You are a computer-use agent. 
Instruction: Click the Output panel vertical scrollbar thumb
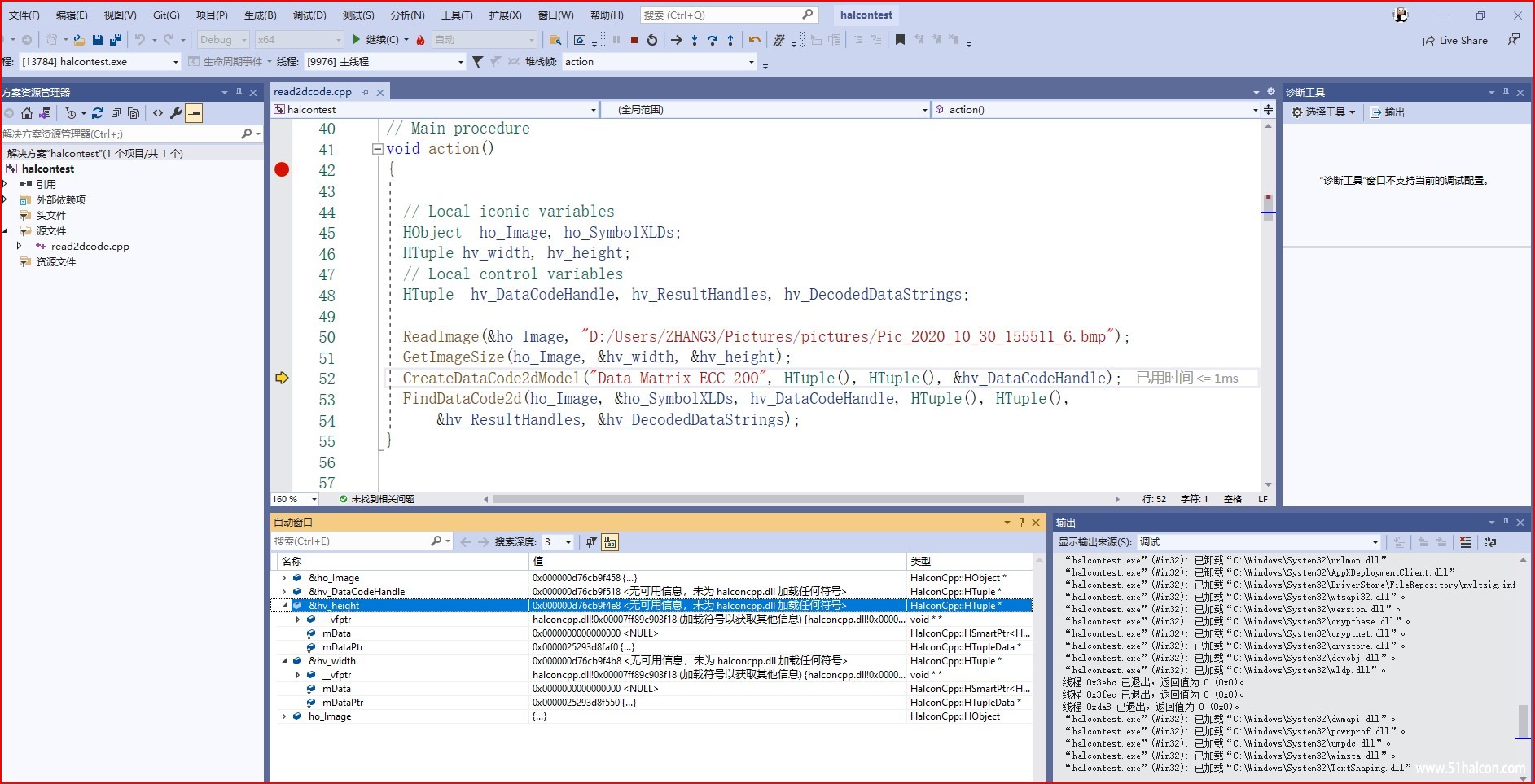1523,721
